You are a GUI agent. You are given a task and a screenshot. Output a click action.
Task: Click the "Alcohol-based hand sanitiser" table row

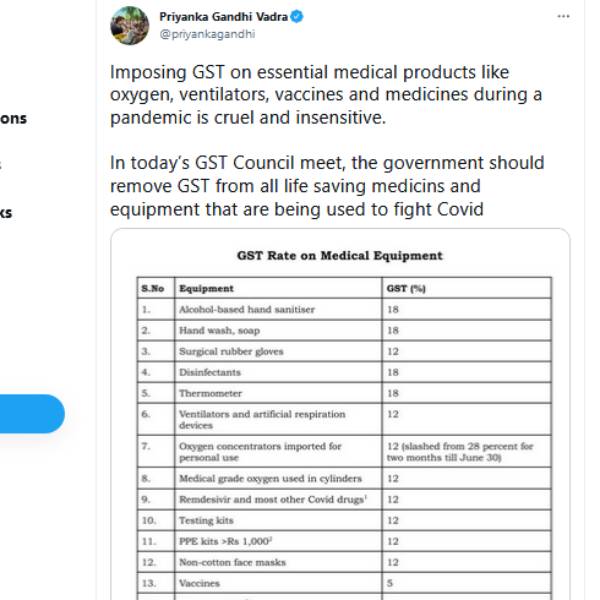point(246,310)
